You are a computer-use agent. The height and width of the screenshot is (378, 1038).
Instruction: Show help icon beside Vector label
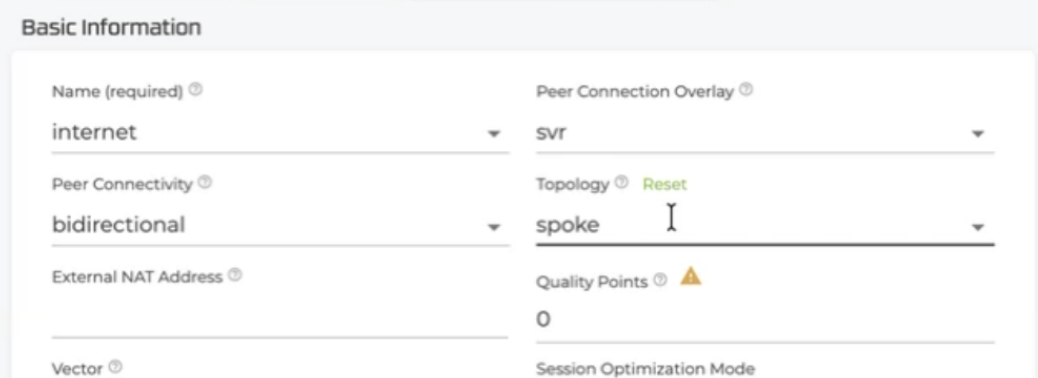pos(115,366)
